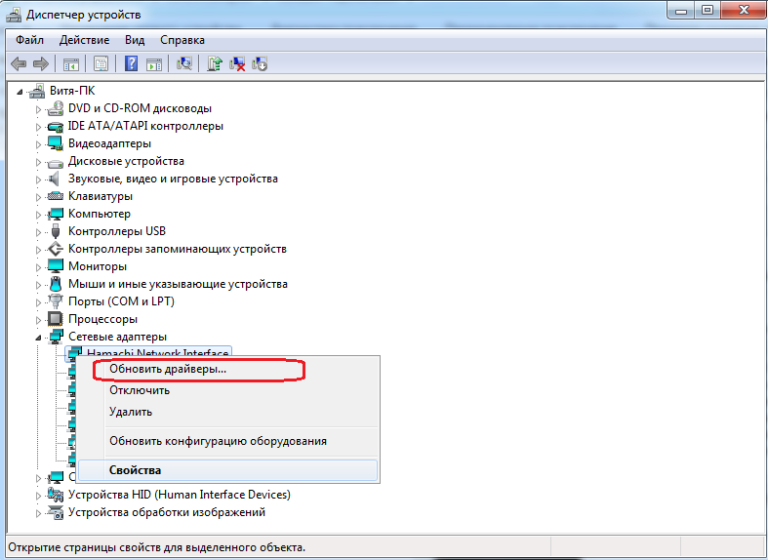This screenshot has height=560, width=768.
Task: Click the Uninstall device icon with red X
Action: point(238,64)
